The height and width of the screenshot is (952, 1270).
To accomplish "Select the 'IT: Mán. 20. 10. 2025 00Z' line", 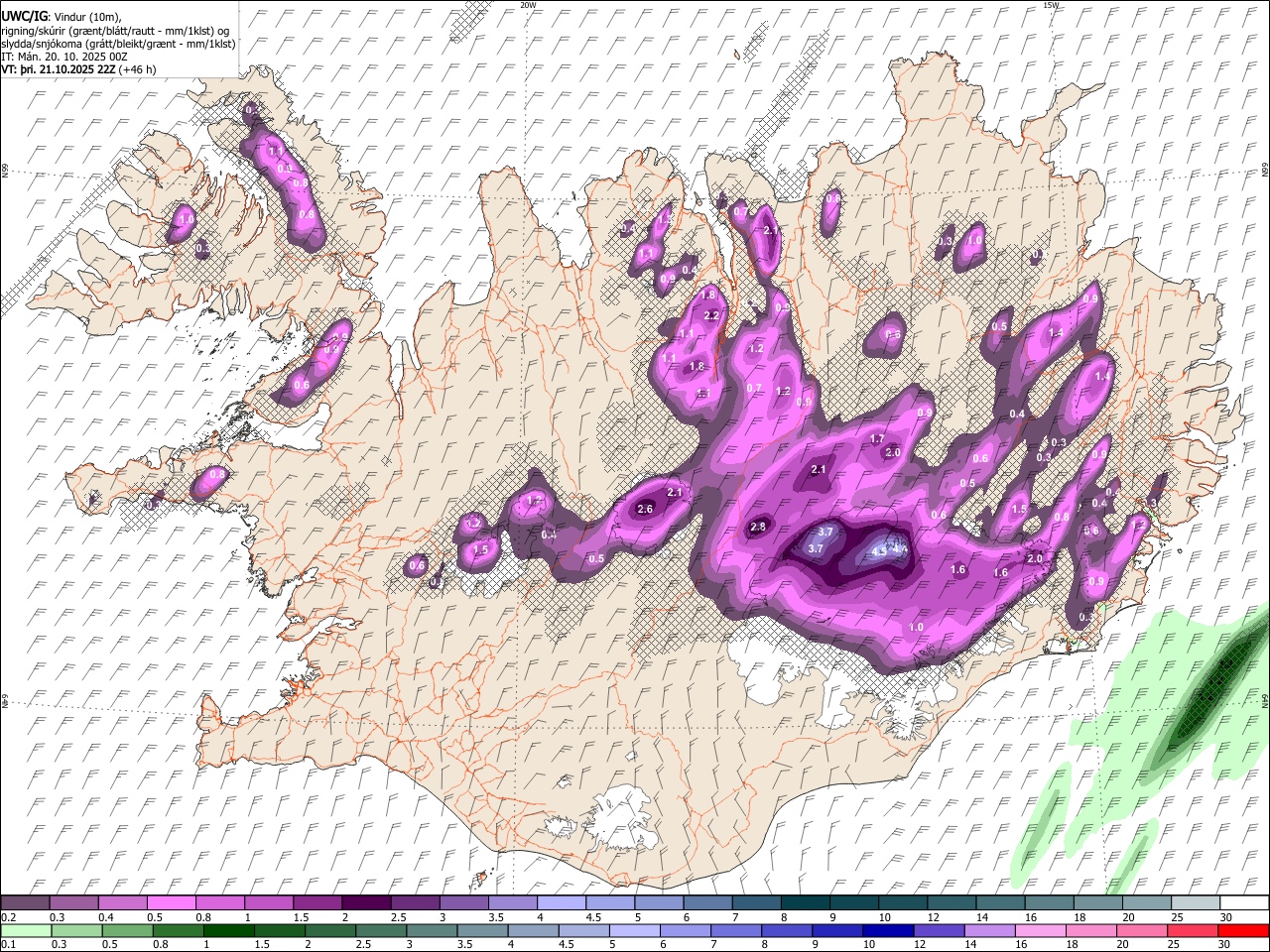I will click(64, 57).
